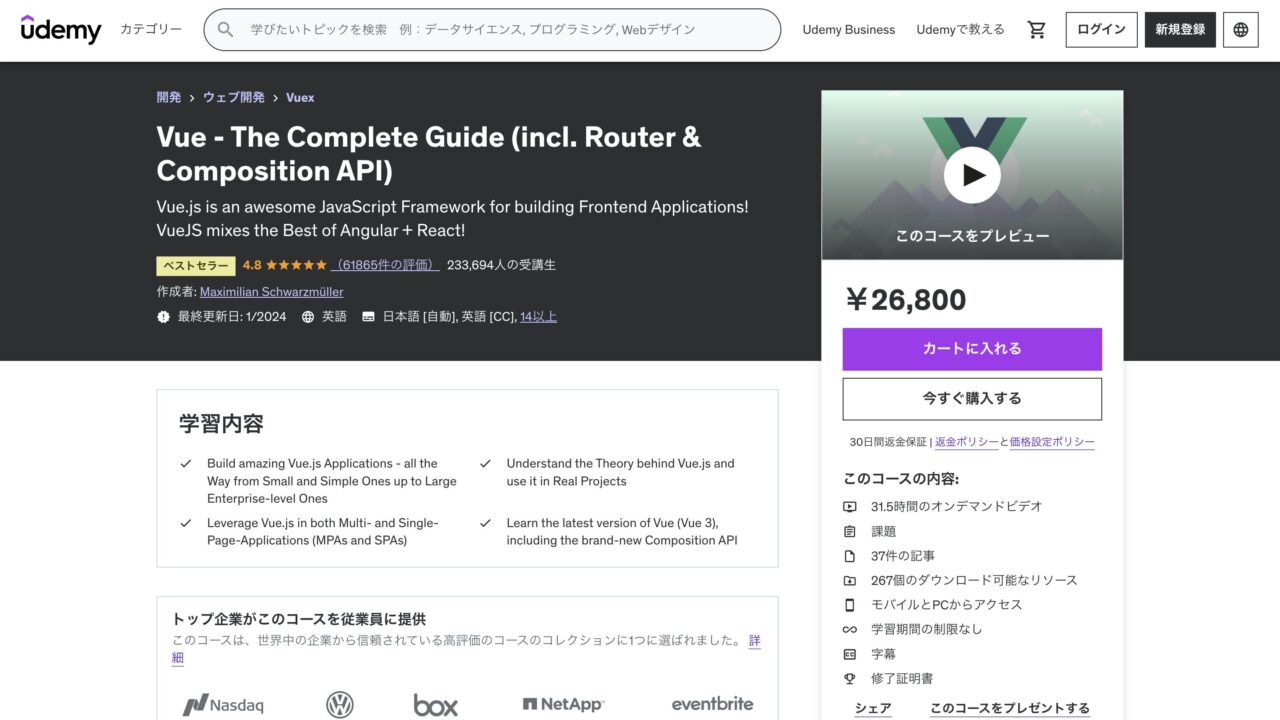Click the language globe icon
The image size is (1280, 720).
click(1240, 29)
